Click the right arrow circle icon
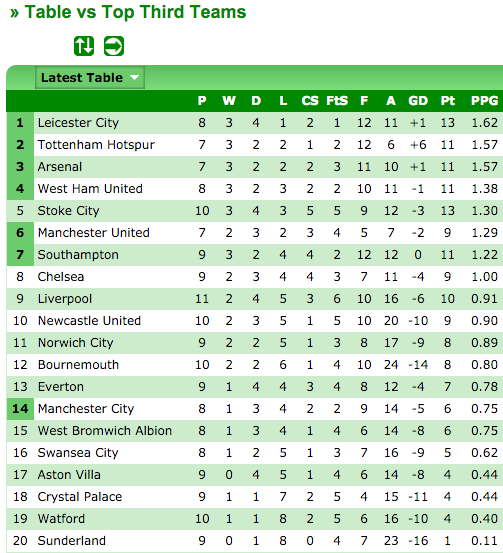Image resolution: width=503 pixels, height=553 pixels. 114,46
